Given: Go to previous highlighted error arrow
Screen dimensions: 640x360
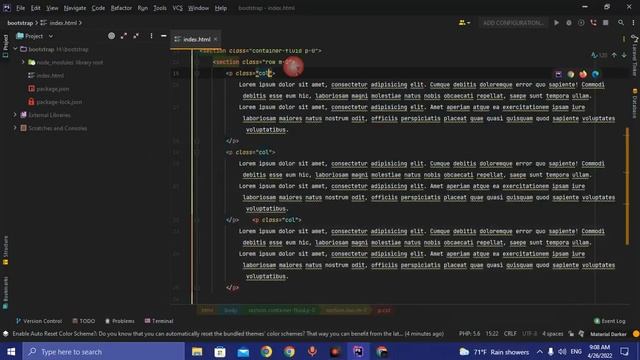Looking at the screenshot, I should coord(614,55).
